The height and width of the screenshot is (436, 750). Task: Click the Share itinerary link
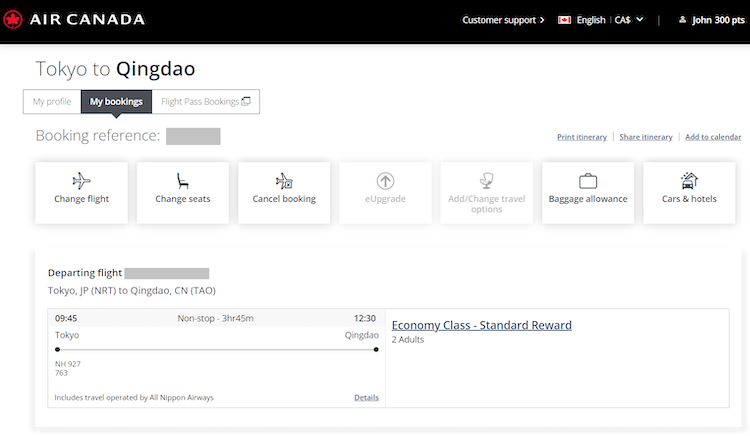tap(645, 137)
